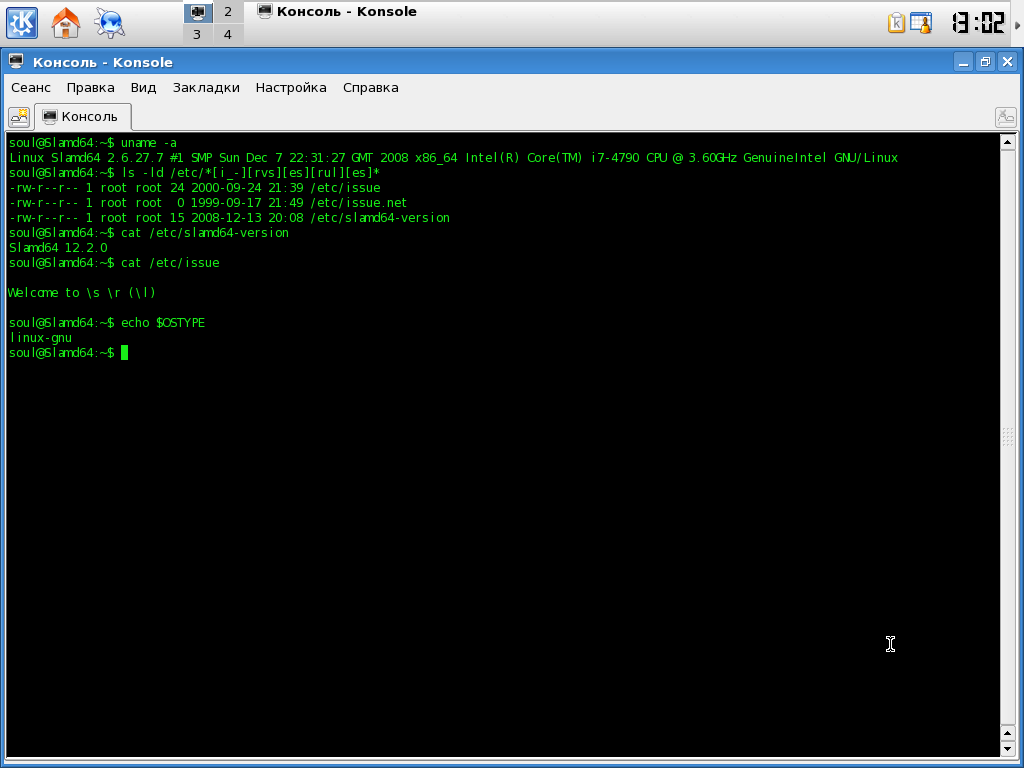Click the 'cat /etc/issue' command line
Screen dimensions: 1024x768
[x=114, y=263]
